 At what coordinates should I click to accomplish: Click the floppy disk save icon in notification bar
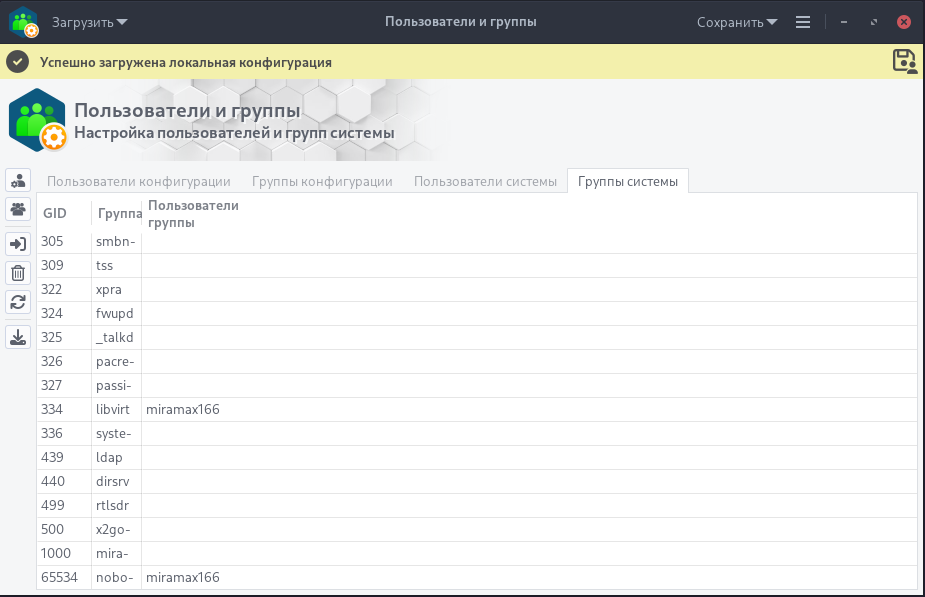904,61
